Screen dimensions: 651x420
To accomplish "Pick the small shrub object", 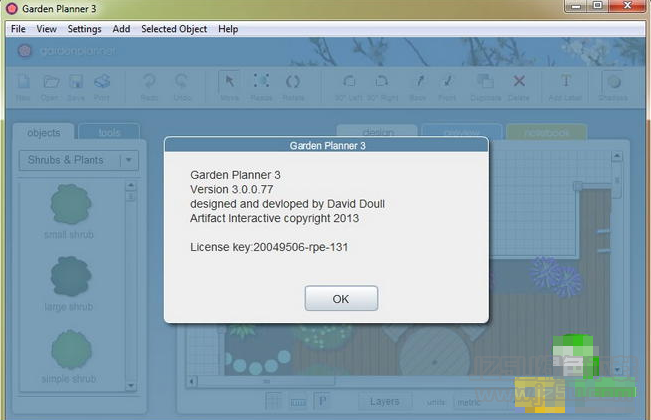I will pos(71,204).
